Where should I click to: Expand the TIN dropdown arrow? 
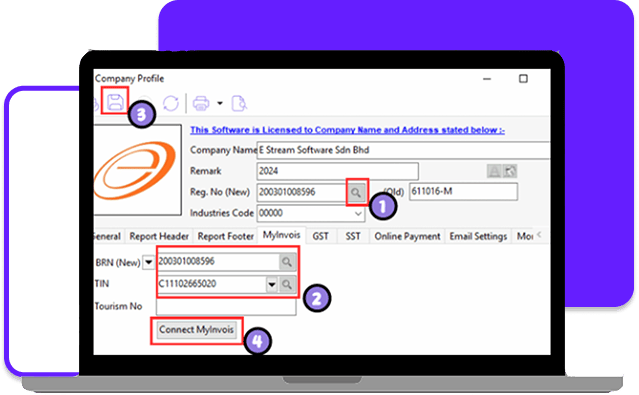(271, 284)
